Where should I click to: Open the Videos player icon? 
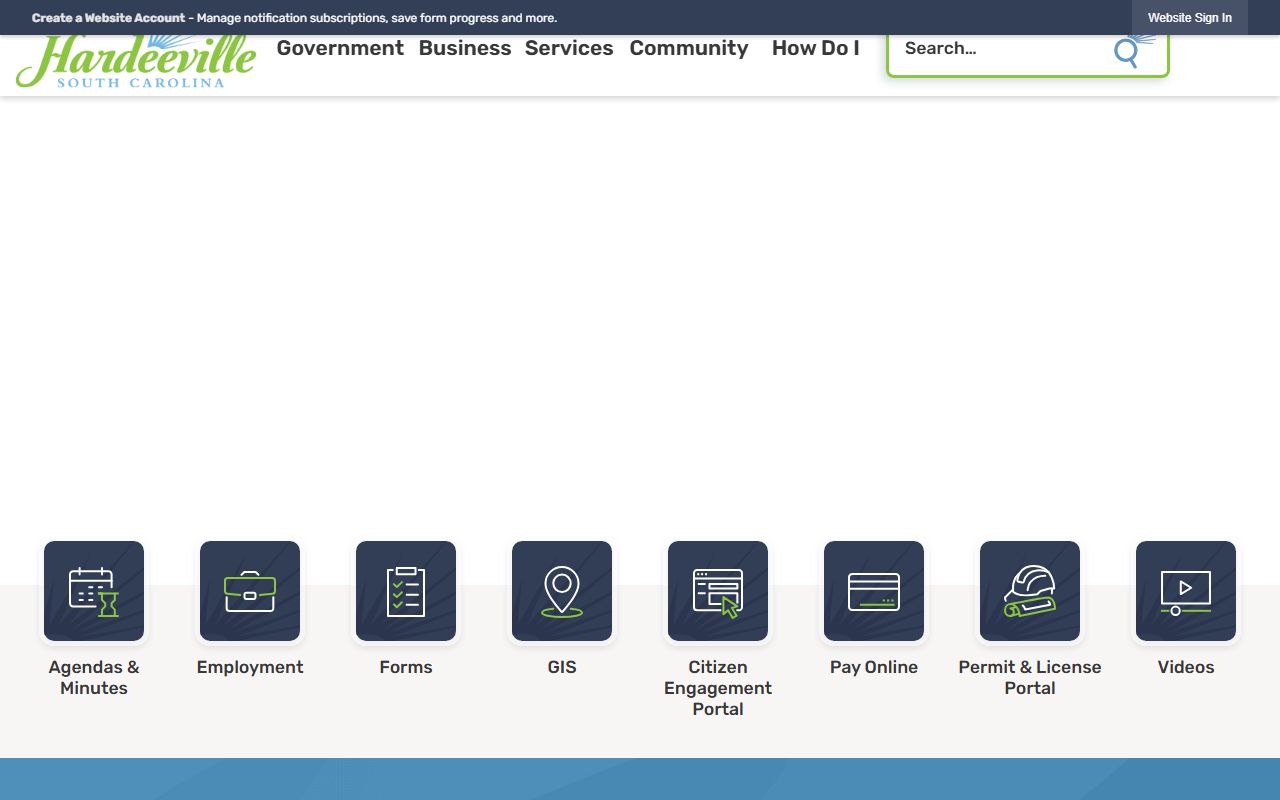coord(1186,591)
